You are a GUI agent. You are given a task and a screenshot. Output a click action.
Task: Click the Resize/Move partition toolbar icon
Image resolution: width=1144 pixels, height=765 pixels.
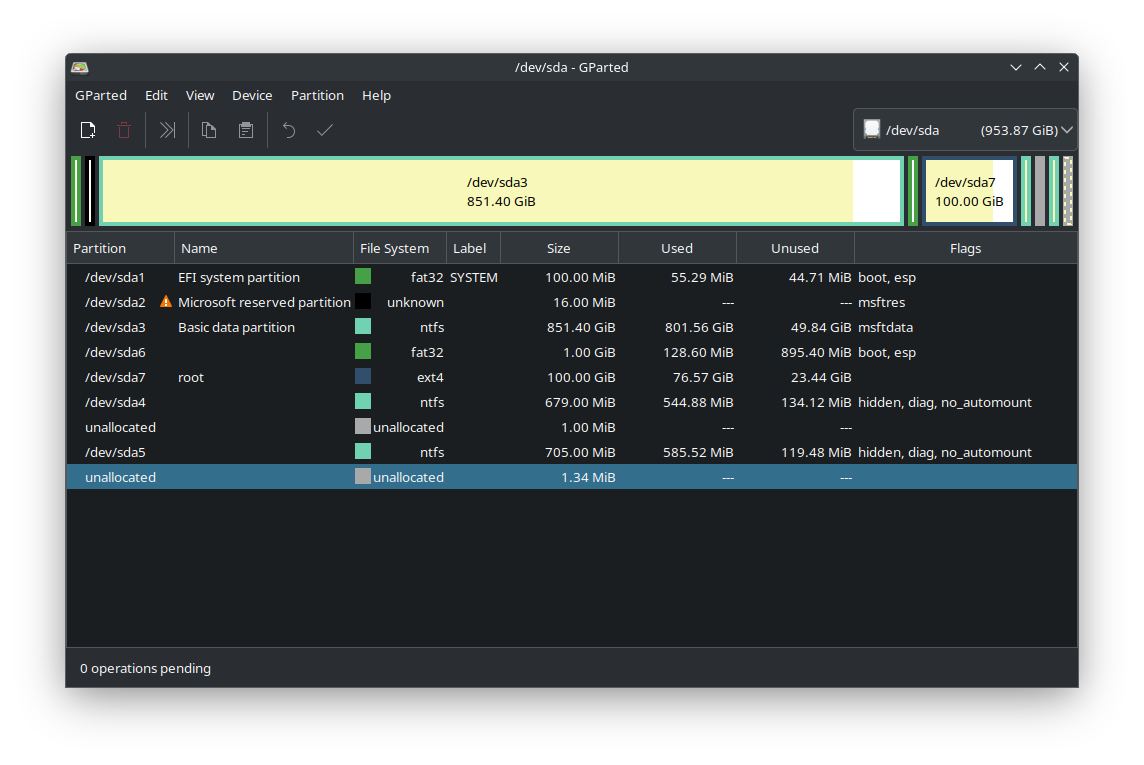pyautogui.click(x=167, y=131)
